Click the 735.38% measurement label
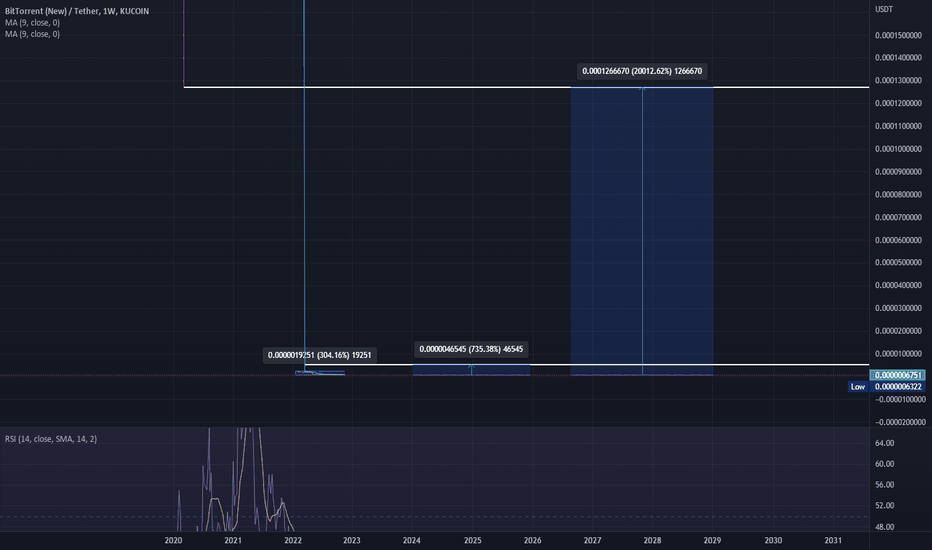 click(x=471, y=349)
